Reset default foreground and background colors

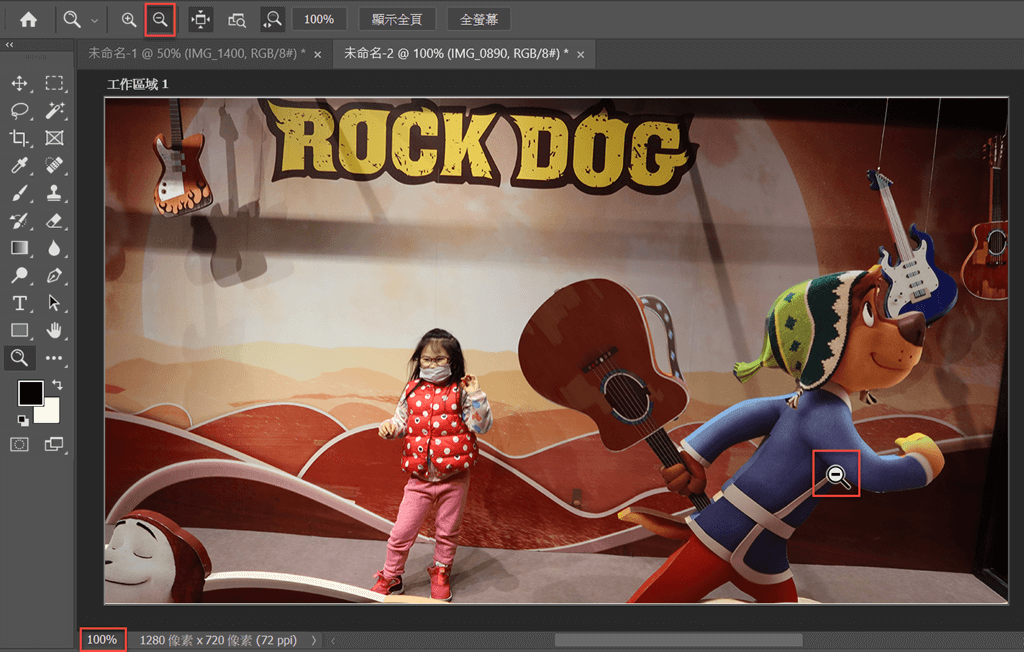coord(23,420)
